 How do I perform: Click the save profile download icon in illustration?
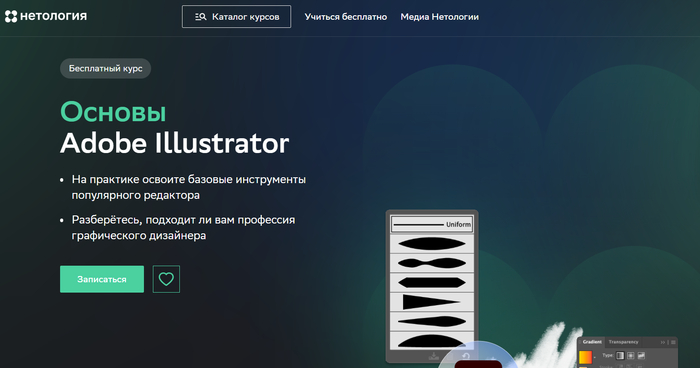coord(434,356)
